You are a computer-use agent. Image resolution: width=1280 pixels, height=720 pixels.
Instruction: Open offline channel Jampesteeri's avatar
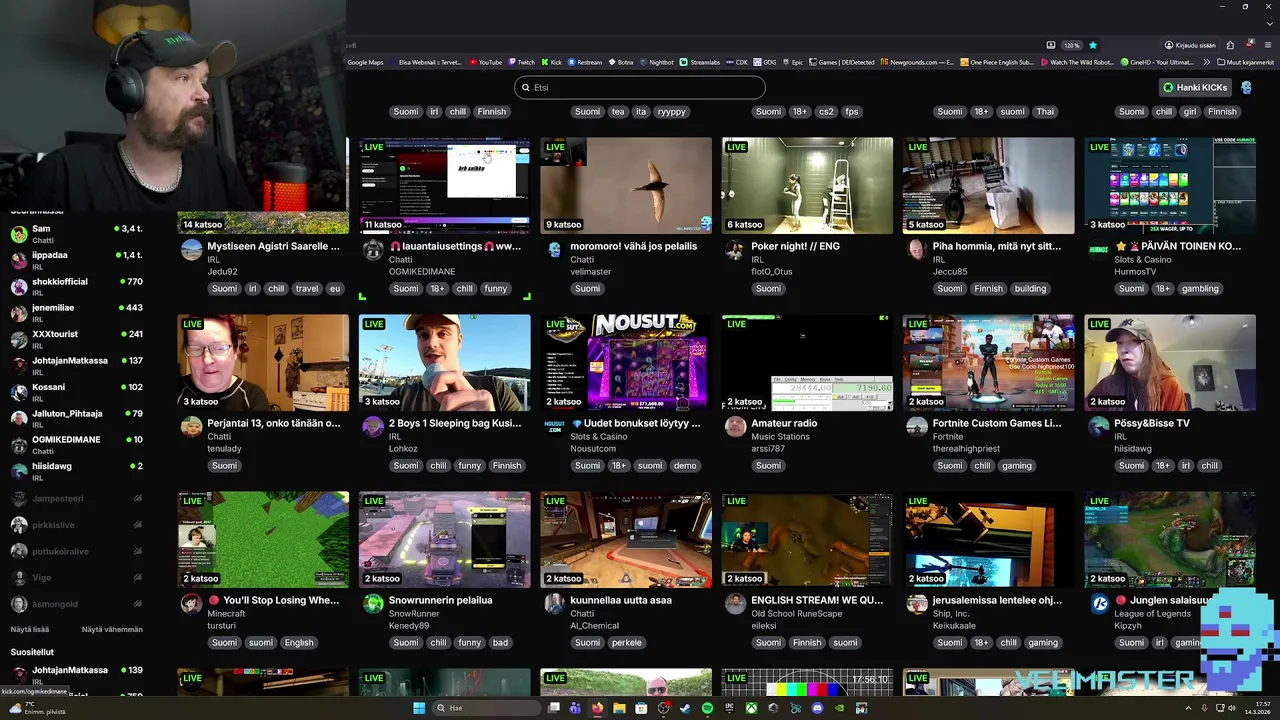click(x=19, y=498)
